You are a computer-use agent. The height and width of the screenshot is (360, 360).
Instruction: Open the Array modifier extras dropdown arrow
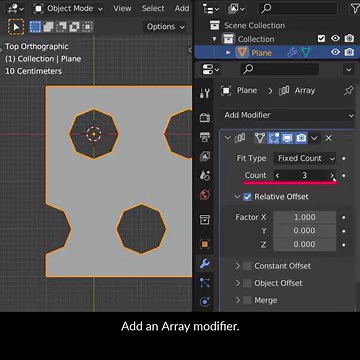[x=314, y=138]
